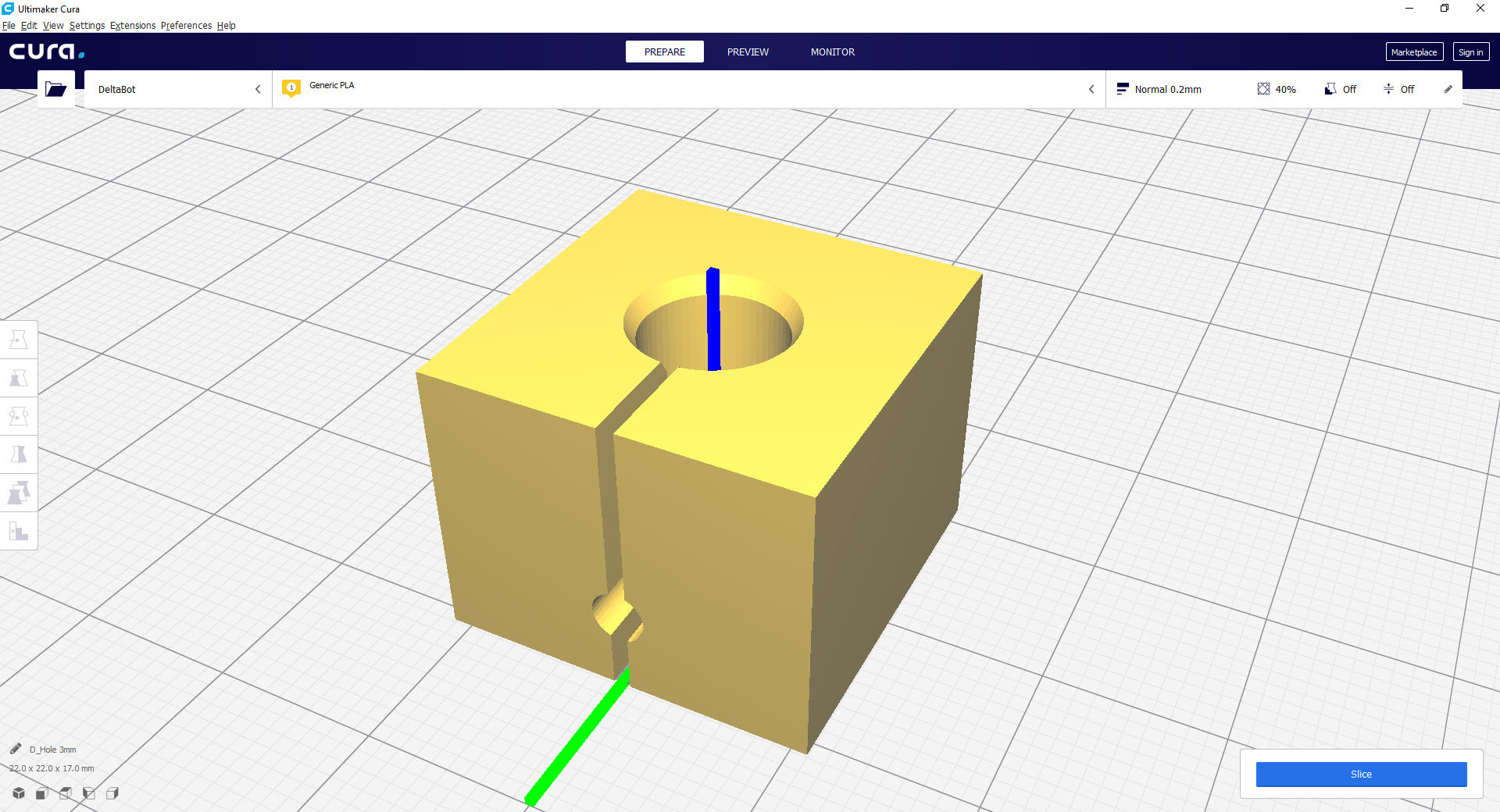
Task: Open a file with the folder icon
Action: coord(56,89)
